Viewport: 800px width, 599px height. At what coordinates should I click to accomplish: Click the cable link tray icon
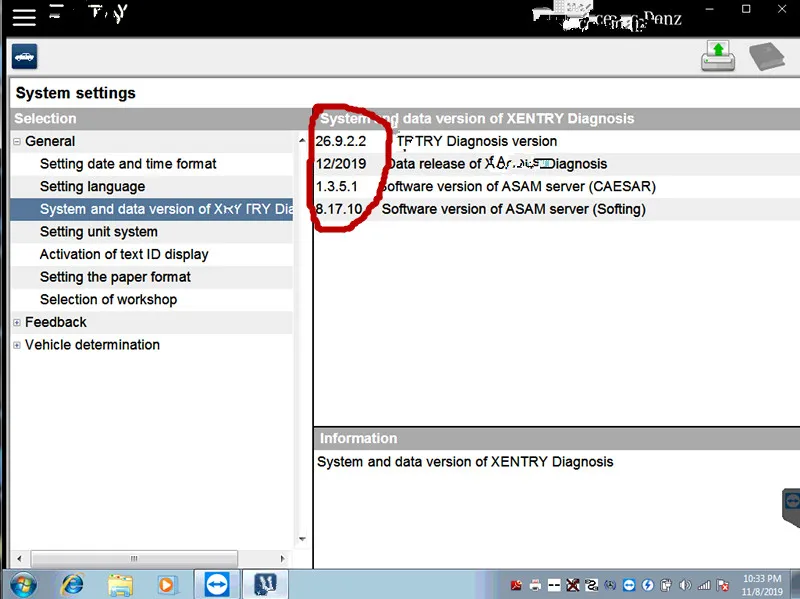tap(591, 585)
